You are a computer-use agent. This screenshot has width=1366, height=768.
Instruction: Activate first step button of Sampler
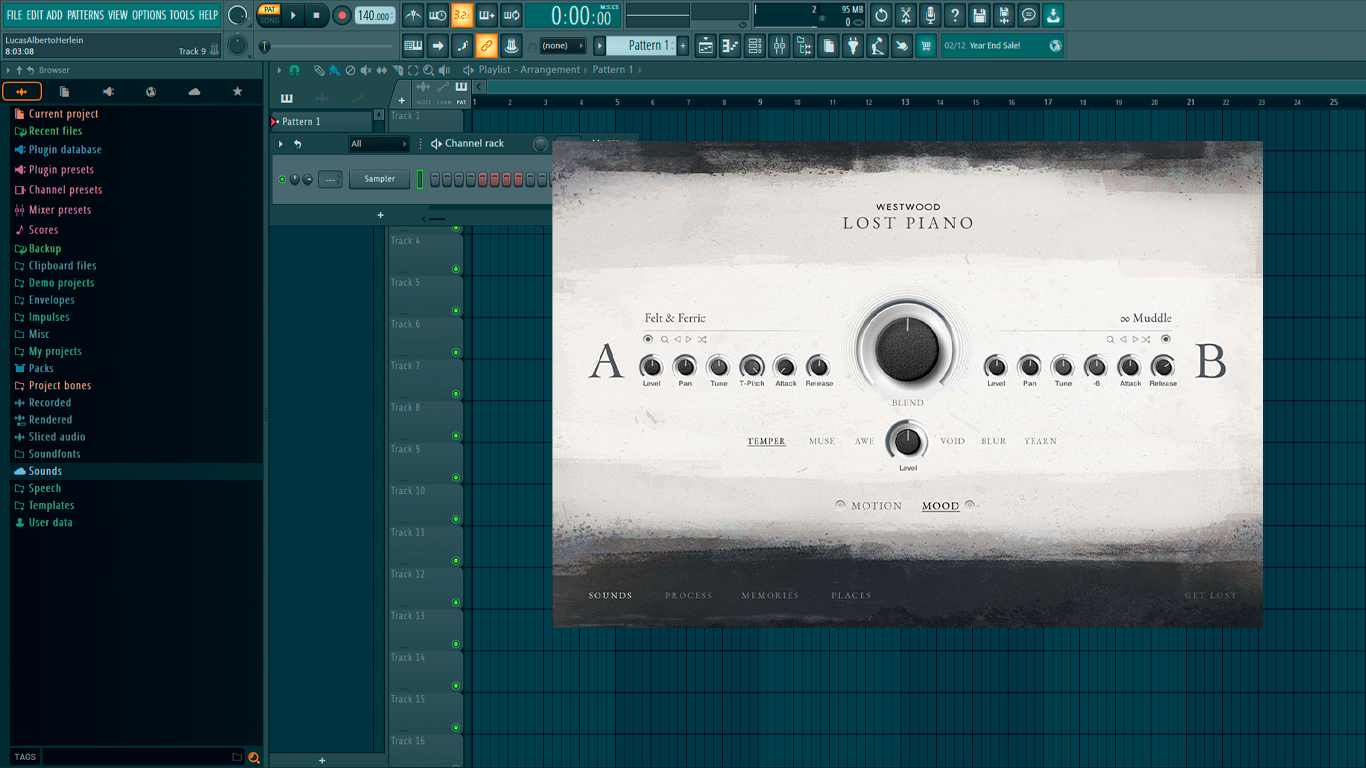[x=435, y=179]
